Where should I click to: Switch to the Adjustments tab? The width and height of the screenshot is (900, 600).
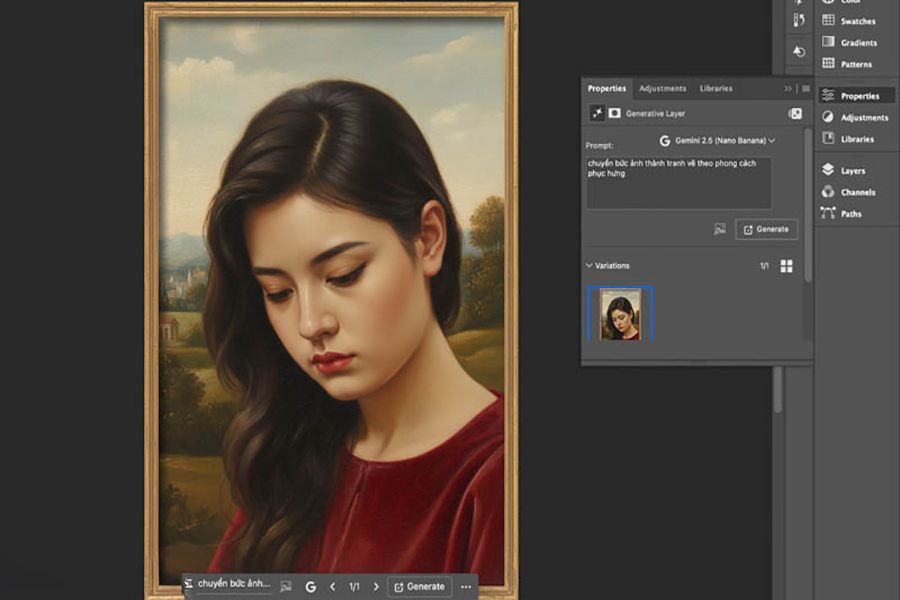[662, 89]
